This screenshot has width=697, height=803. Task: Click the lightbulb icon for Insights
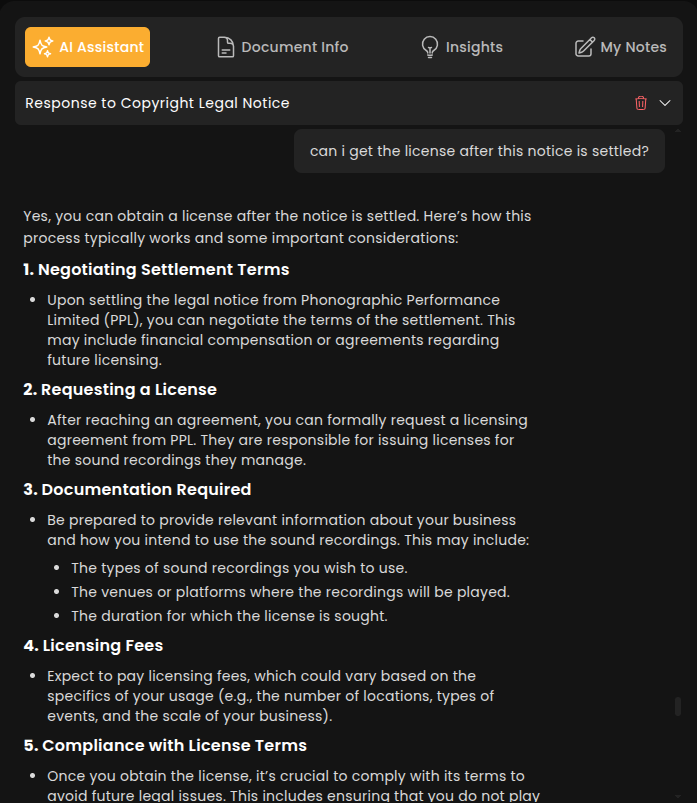[x=429, y=47]
